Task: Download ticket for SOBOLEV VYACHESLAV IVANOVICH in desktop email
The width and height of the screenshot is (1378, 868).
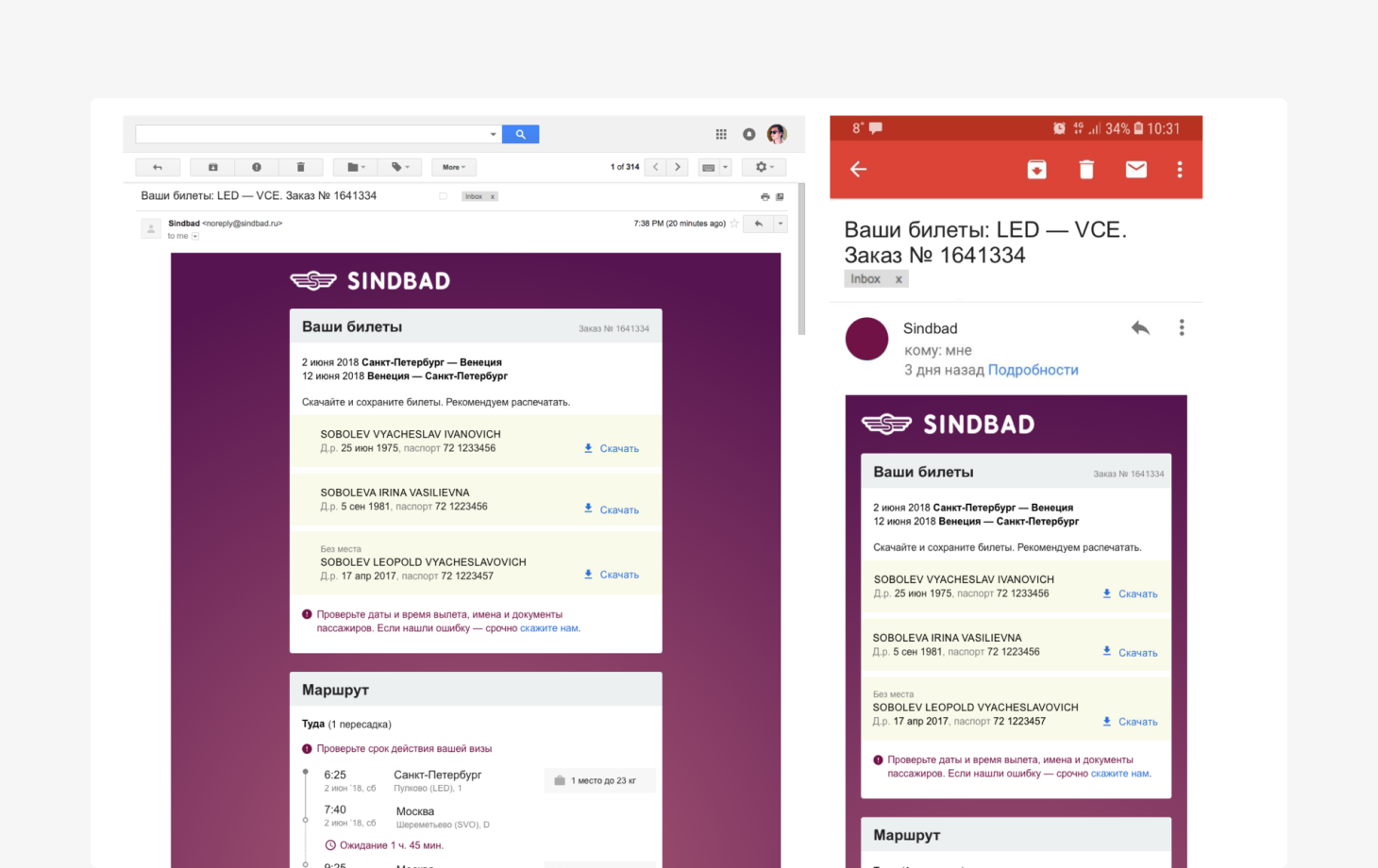Action: pos(611,448)
